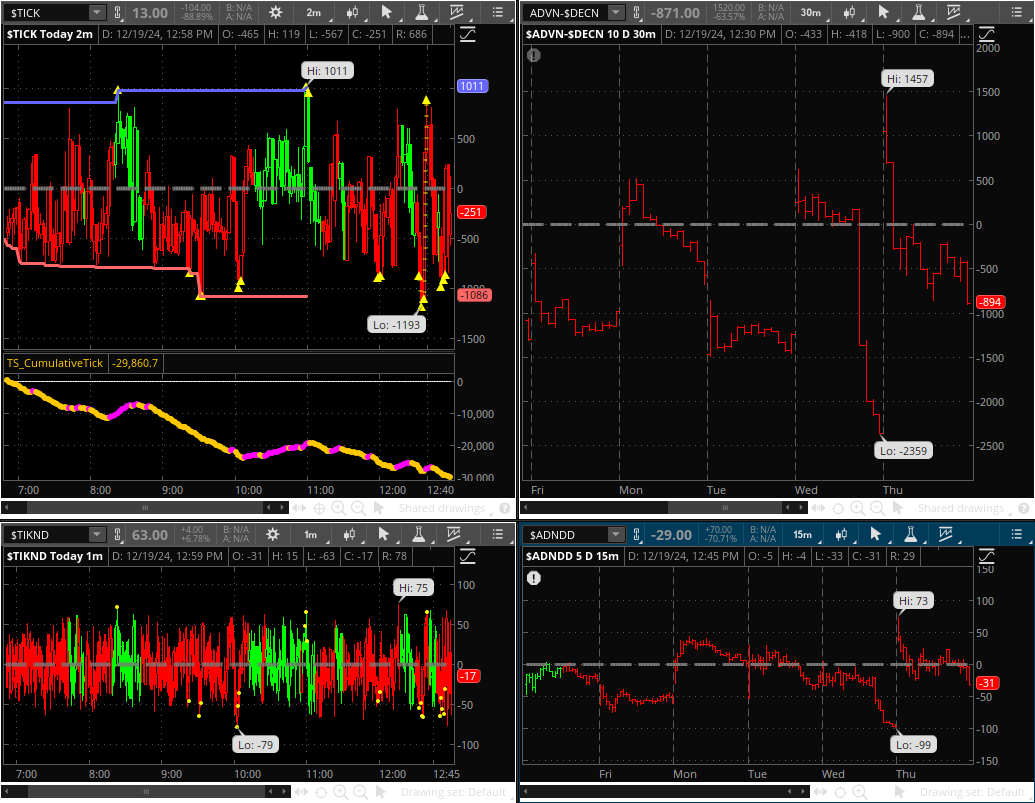Select pointer drawing tool in $TICK toolbar
The width and height of the screenshot is (1035, 803).
tap(387, 13)
